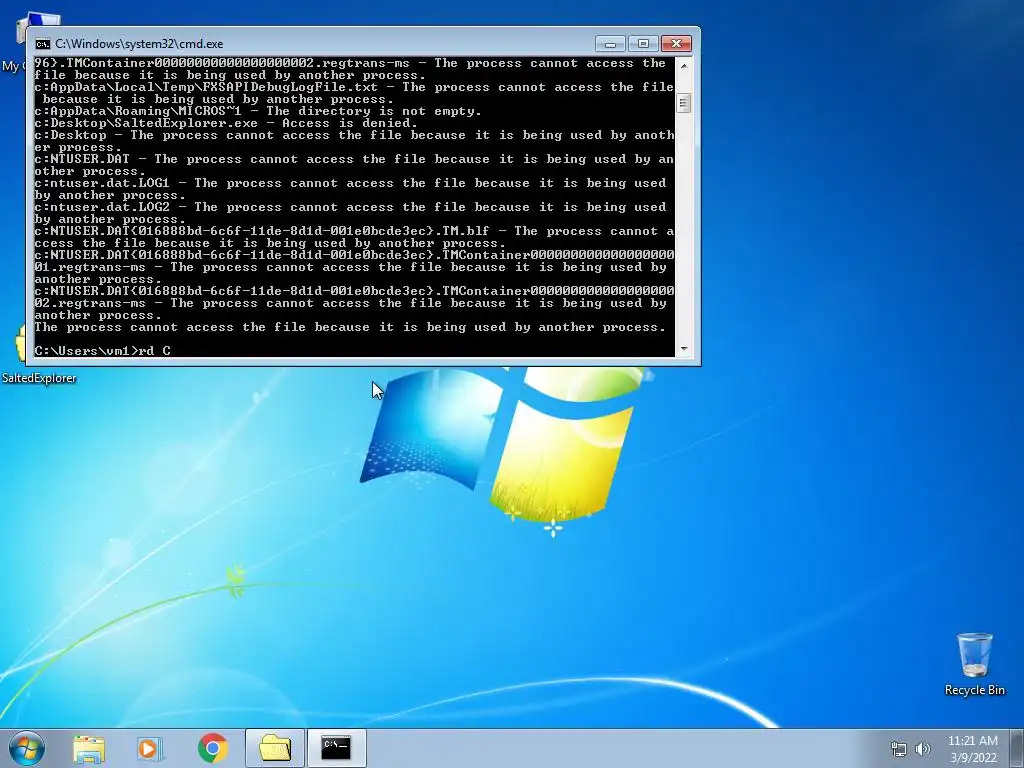Open the Recycle Bin desktop icon
Image resolution: width=1024 pixels, height=768 pixels.
pos(974,664)
